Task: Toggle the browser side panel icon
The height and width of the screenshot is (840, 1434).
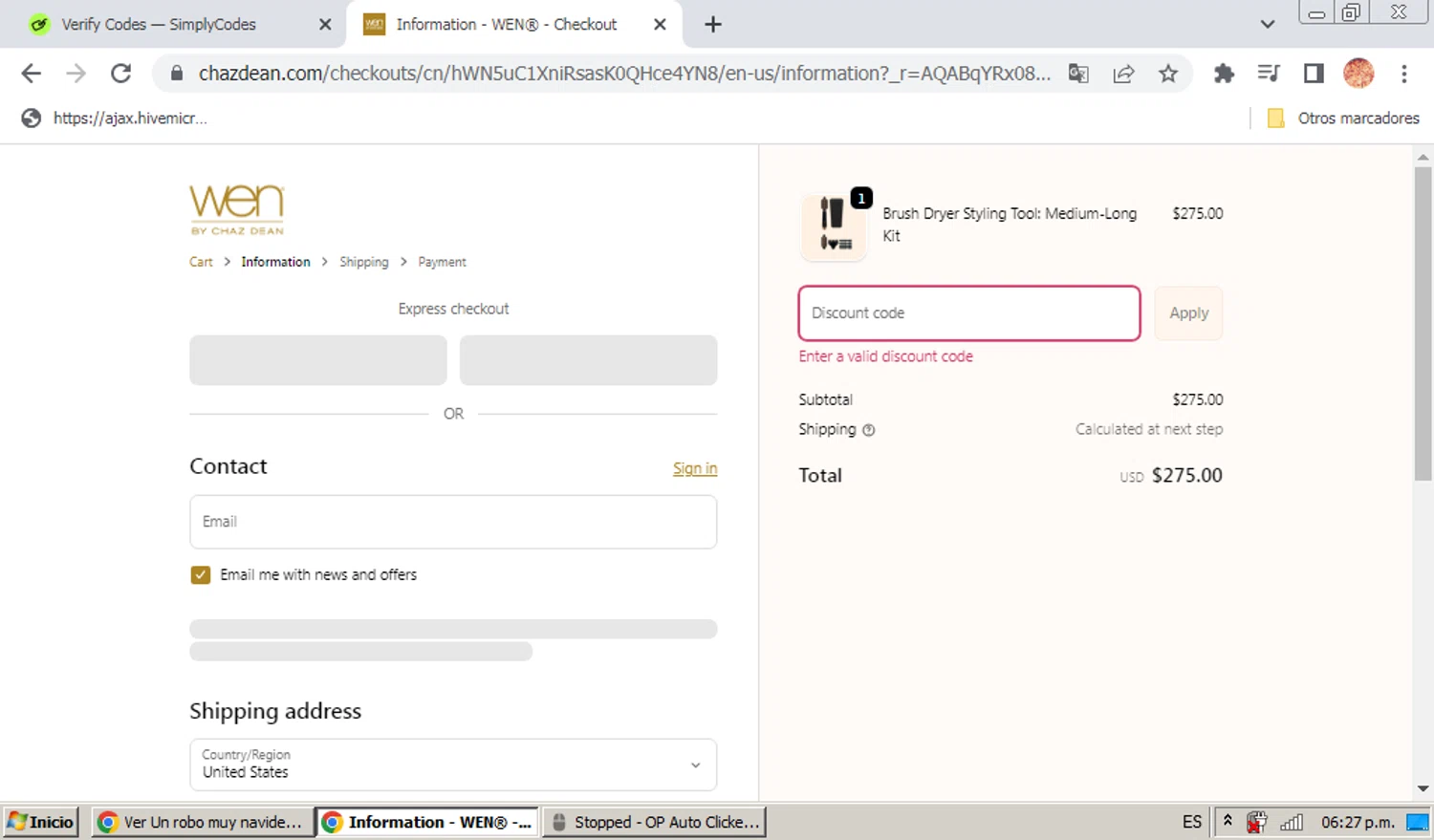Action: [x=1314, y=74]
